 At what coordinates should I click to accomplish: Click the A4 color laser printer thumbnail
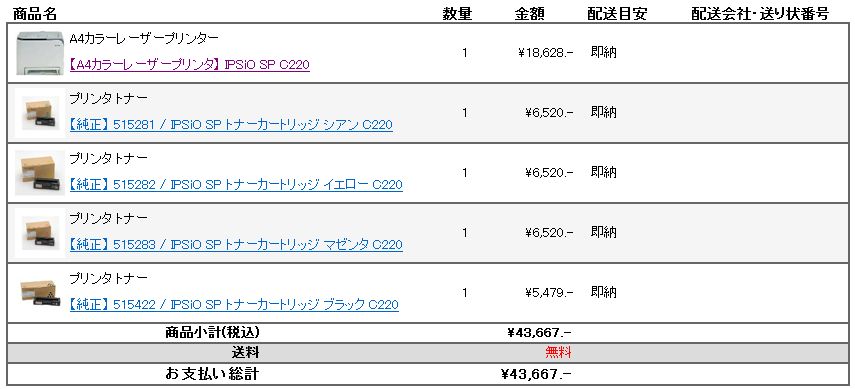[40, 53]
